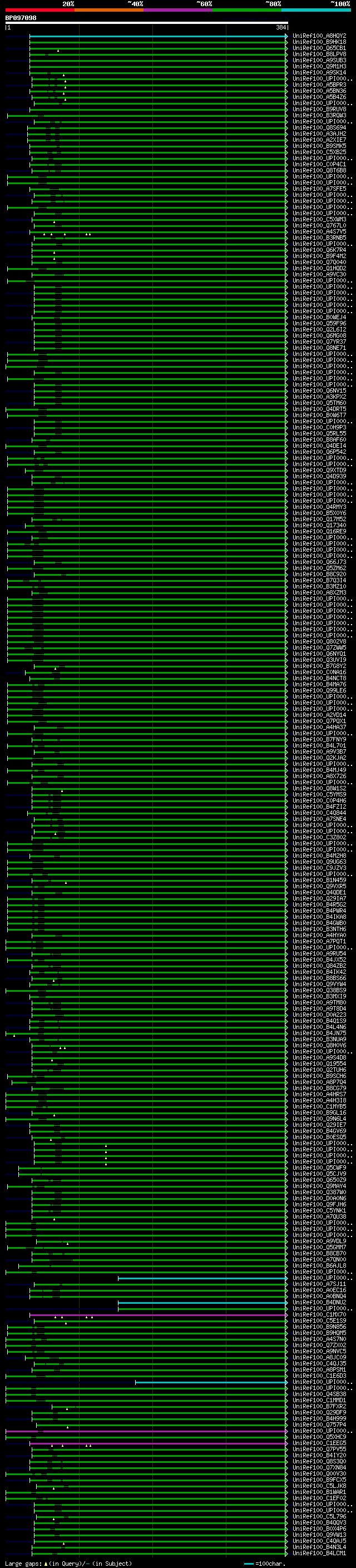Select UniRef100_Q6NV15 label
The image size is (356, 1568).
click(x=319, y=391)
